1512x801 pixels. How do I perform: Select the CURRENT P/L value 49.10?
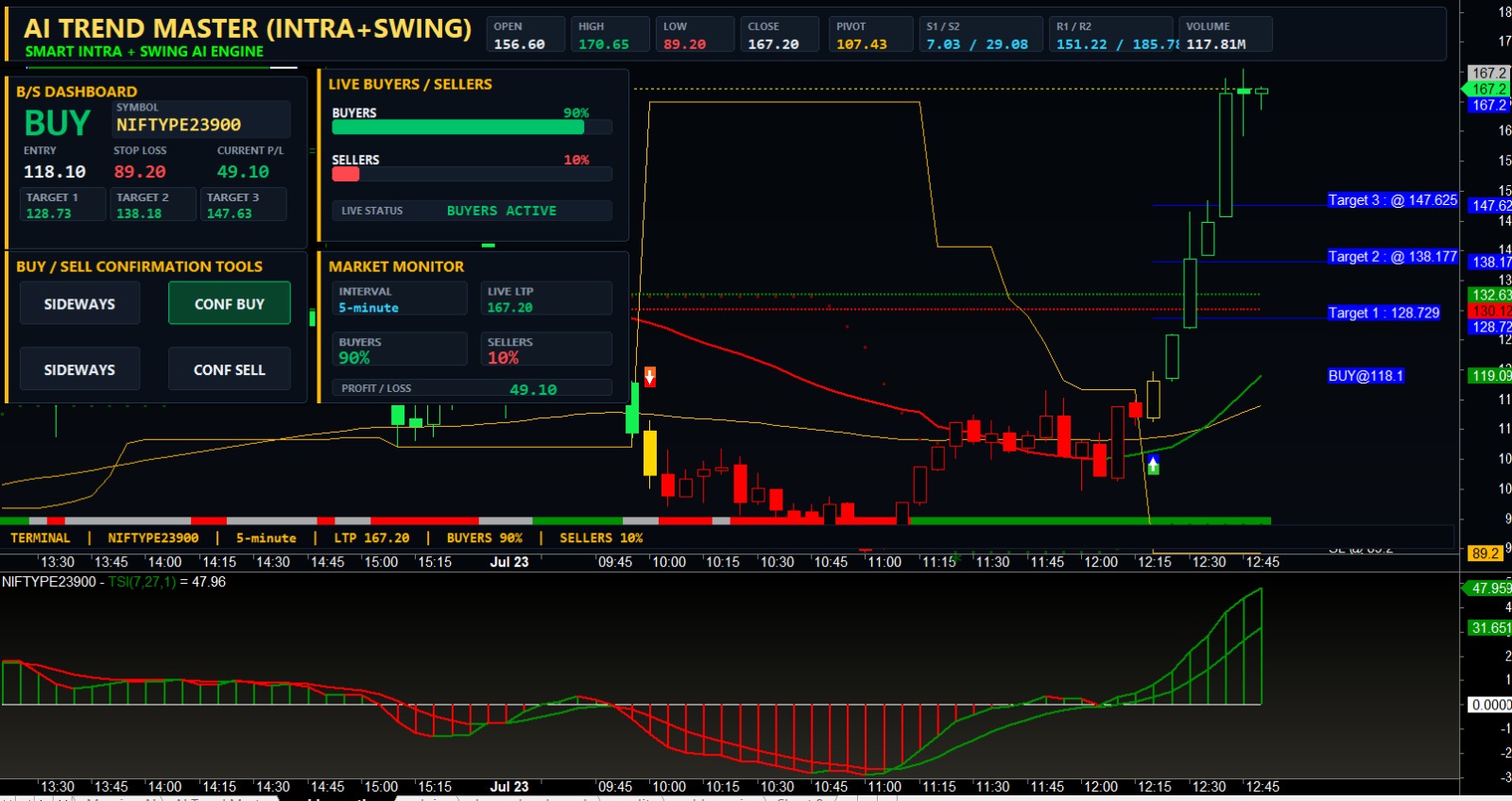pos(243,172)
